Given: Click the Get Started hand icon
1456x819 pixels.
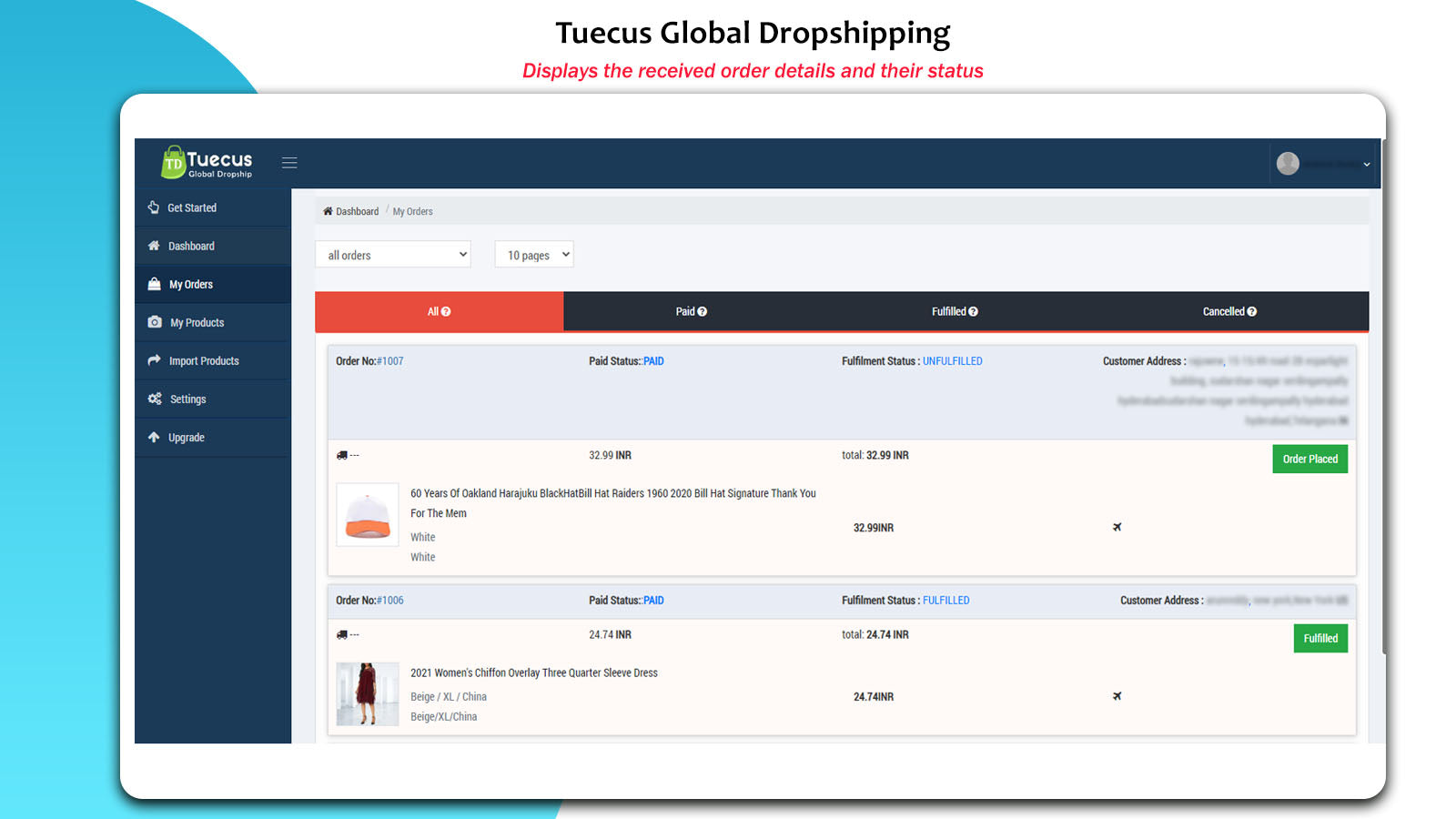Looking at the screenshot, I should [154, 207].
